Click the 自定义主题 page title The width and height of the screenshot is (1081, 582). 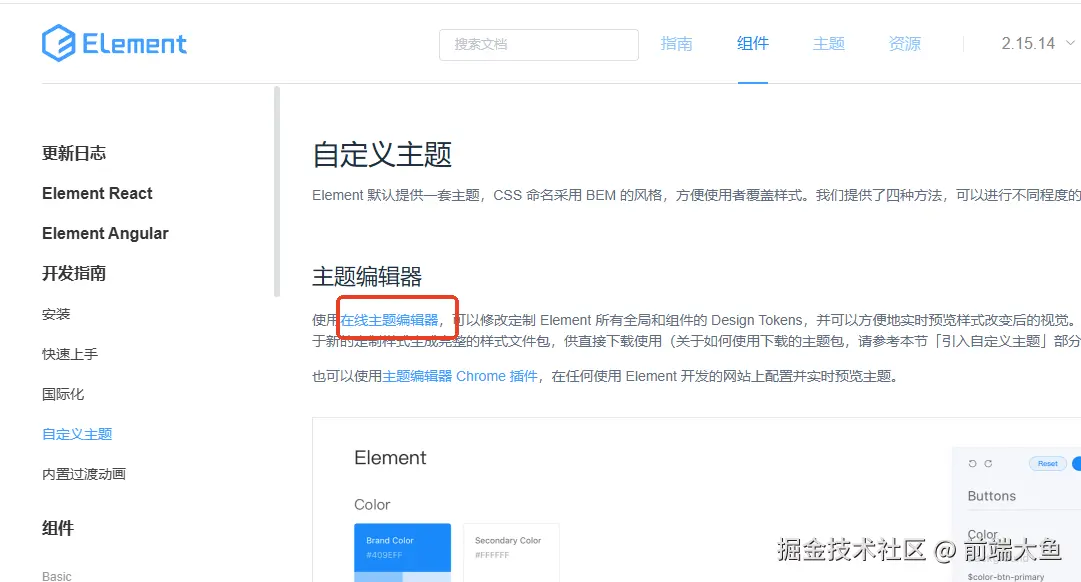point(382,154)
